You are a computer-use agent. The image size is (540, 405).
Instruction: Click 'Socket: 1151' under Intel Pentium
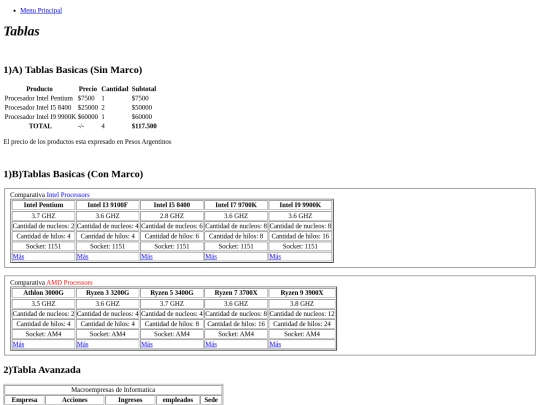point(43,246)
